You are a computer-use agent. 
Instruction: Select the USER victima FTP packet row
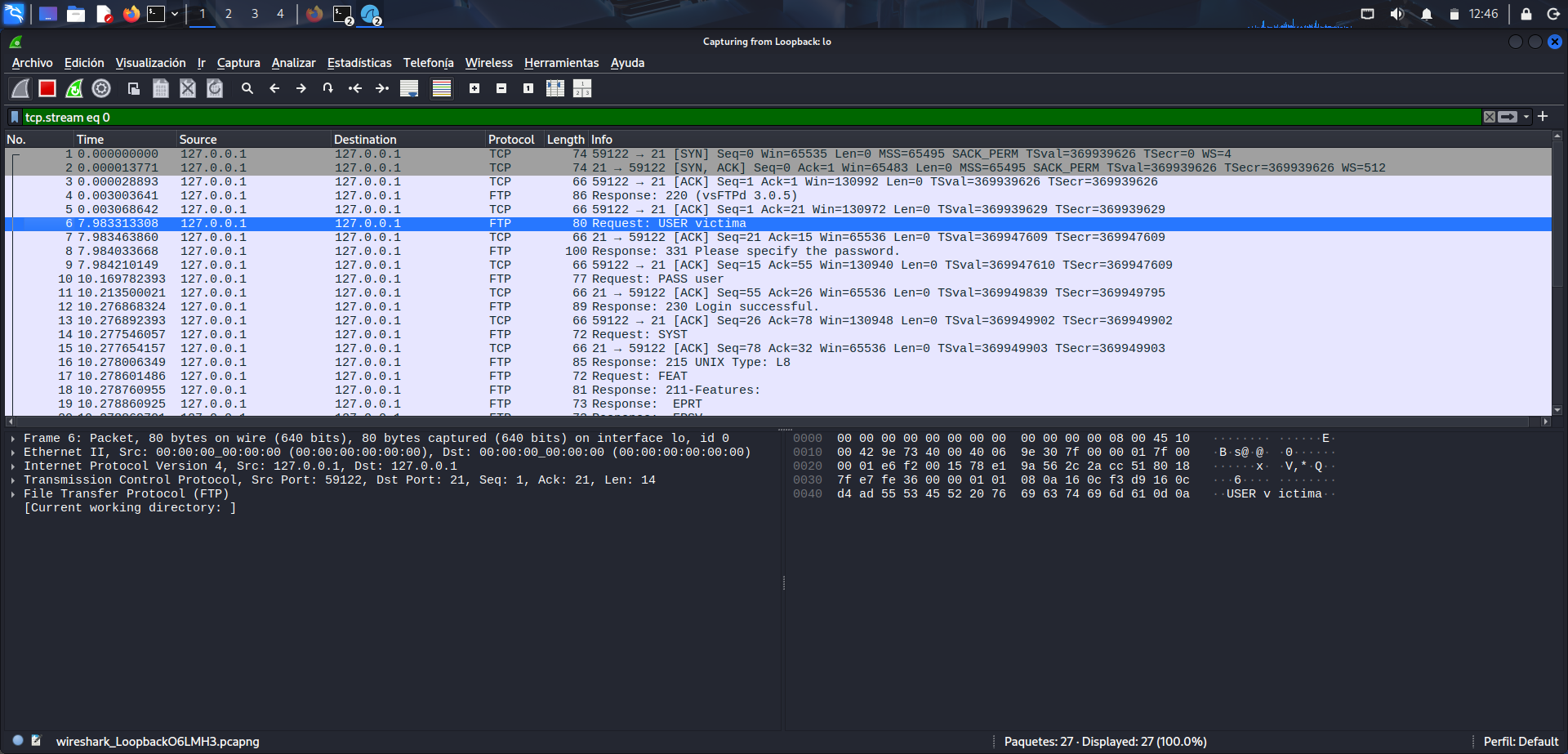[x=653, y=222]
